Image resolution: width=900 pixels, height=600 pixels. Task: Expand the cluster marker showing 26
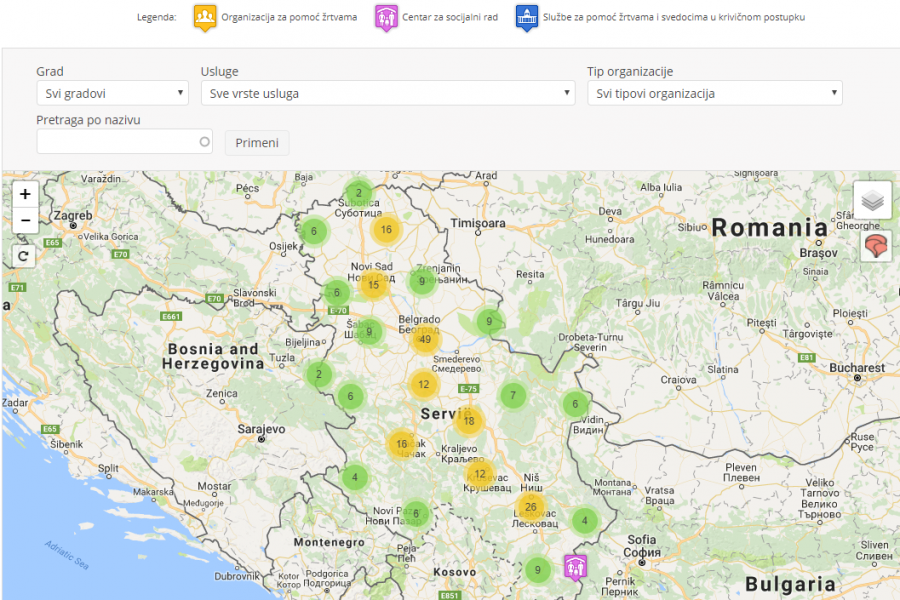[x=530, y=507]
